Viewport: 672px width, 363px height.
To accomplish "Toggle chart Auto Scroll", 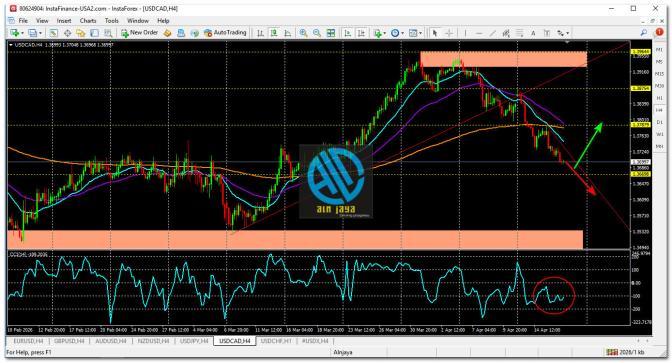I will point(348,33).
